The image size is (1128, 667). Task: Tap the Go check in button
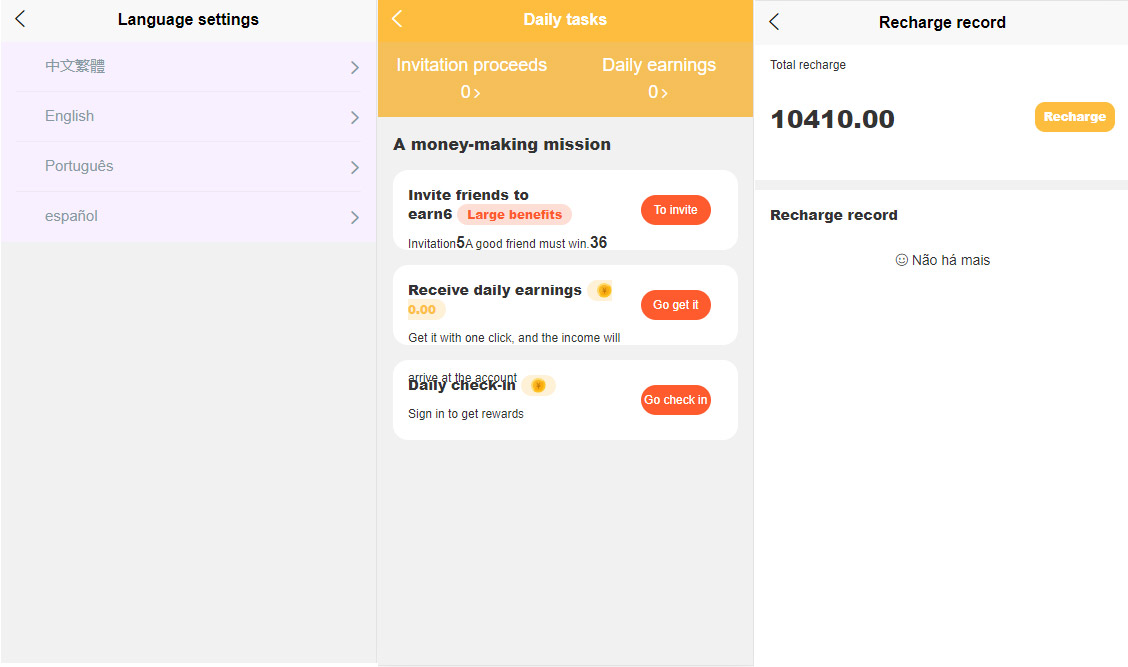(x=675, y=400)
